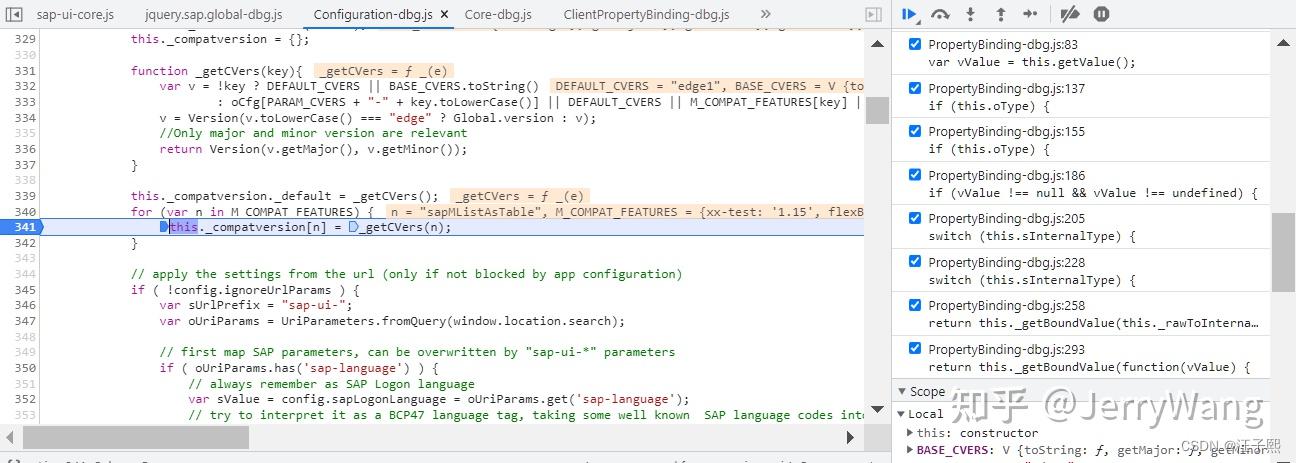Uncheck breakpoint PropertyBinding-dbg.js:155
Screen dimensions: 1296x463
[x=914, y=131]
